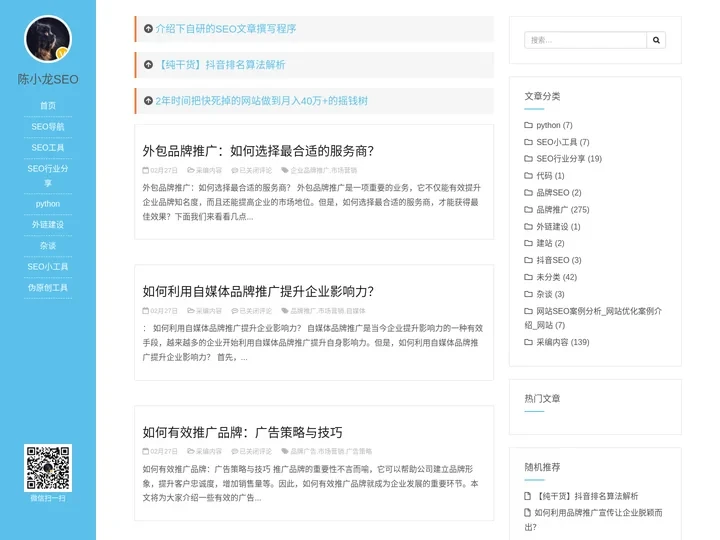The width and height of the screenshot is (720, 540).
Task: Click comment icon under 自媒体品牌推广 article
Action: point(234,311)
